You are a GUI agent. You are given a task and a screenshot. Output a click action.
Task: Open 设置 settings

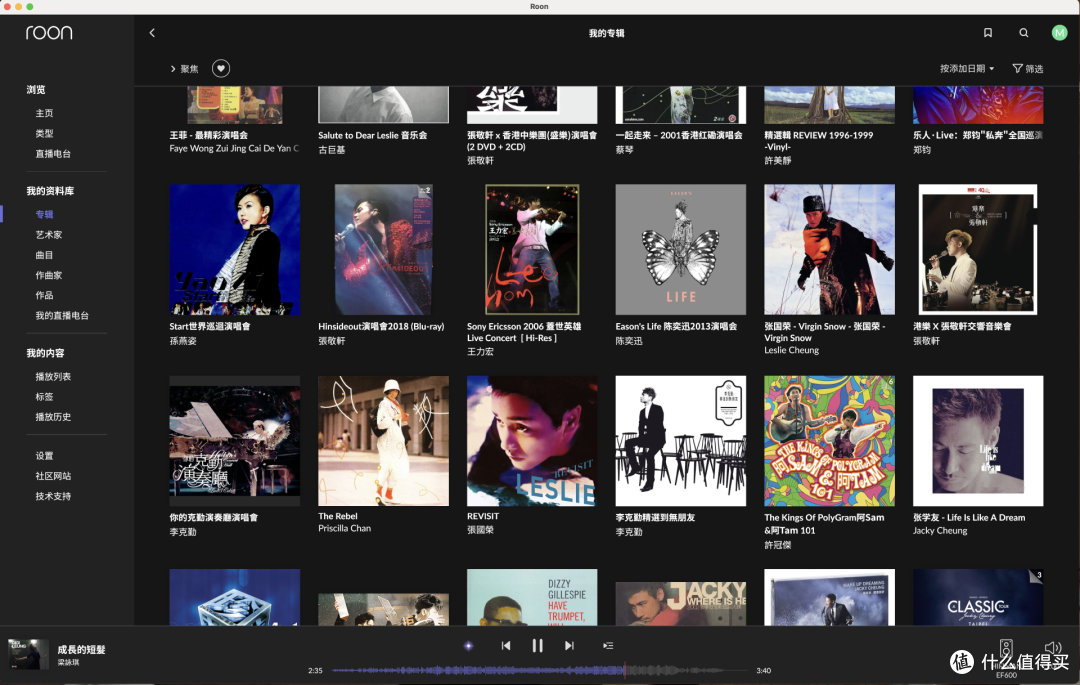coord(44,456)
